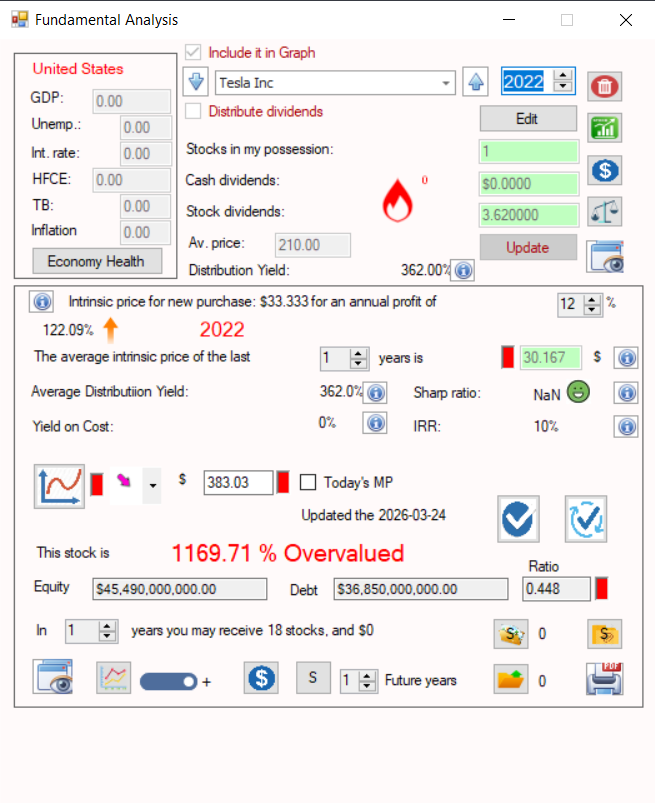Image resolution: width=655 pixels, height=803 pixels.
Task: Click the 'United States' heading
Action: point(78,69)
